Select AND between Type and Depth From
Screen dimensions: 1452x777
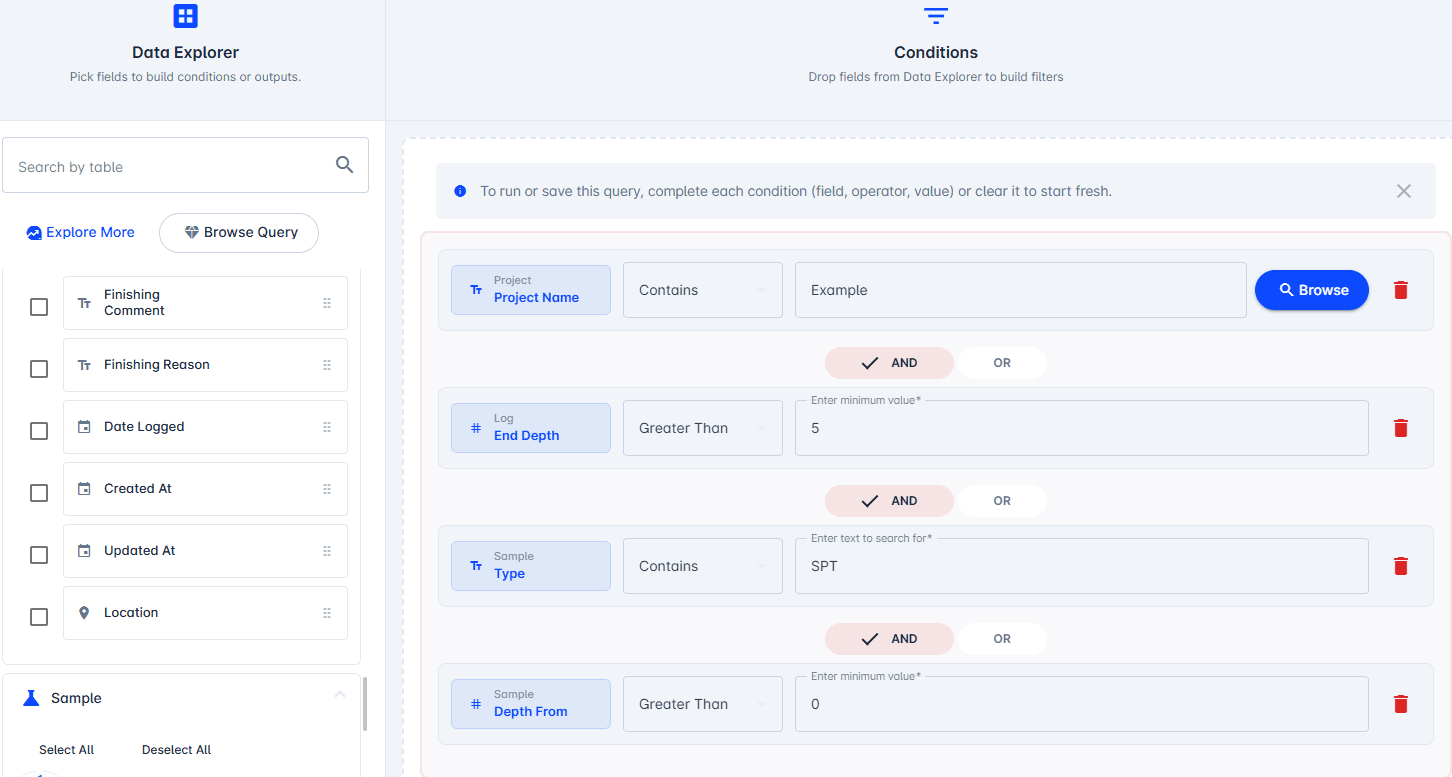pos(889,639)
